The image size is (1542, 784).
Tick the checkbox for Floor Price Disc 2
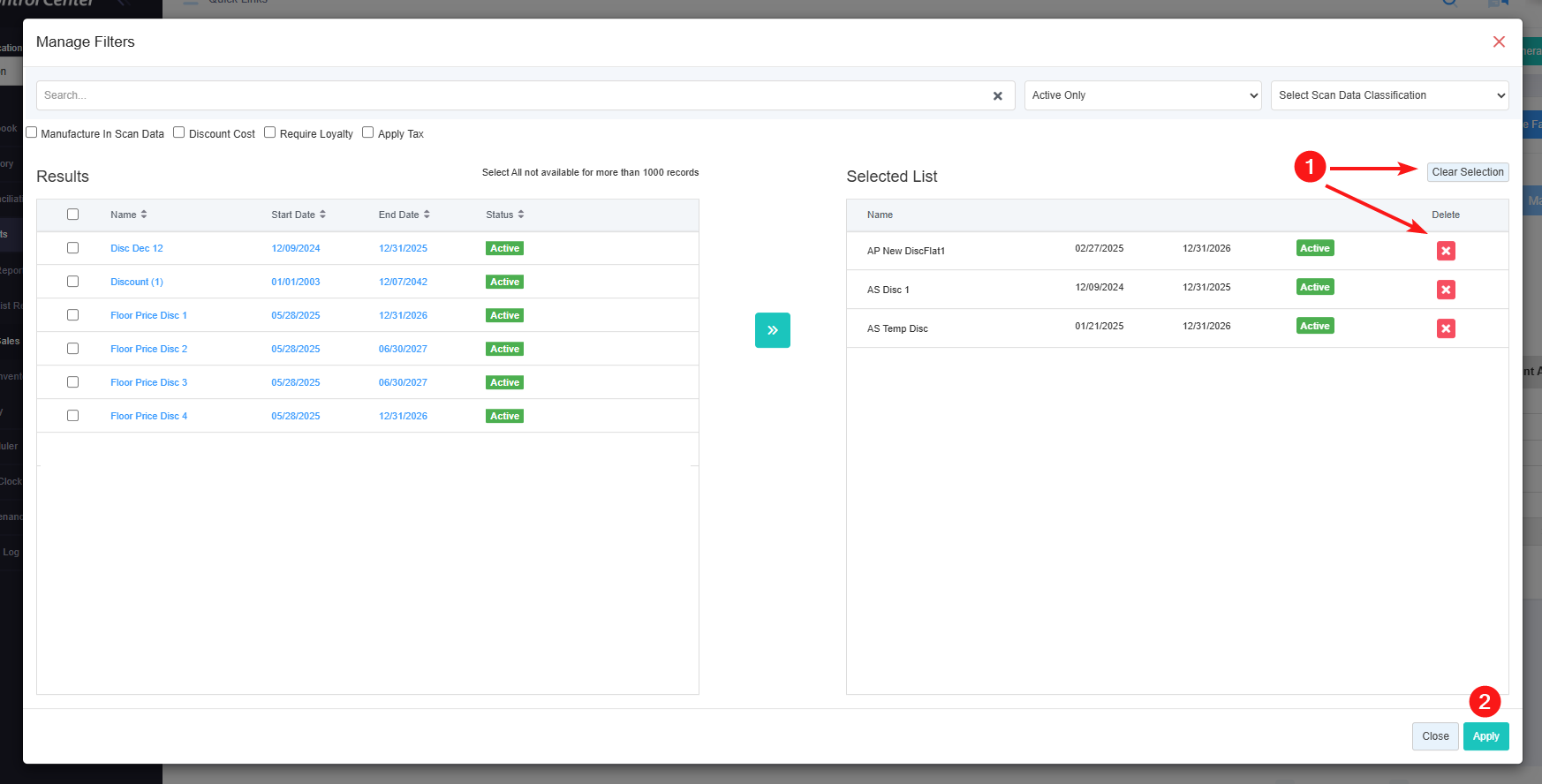tap(73, 349)
